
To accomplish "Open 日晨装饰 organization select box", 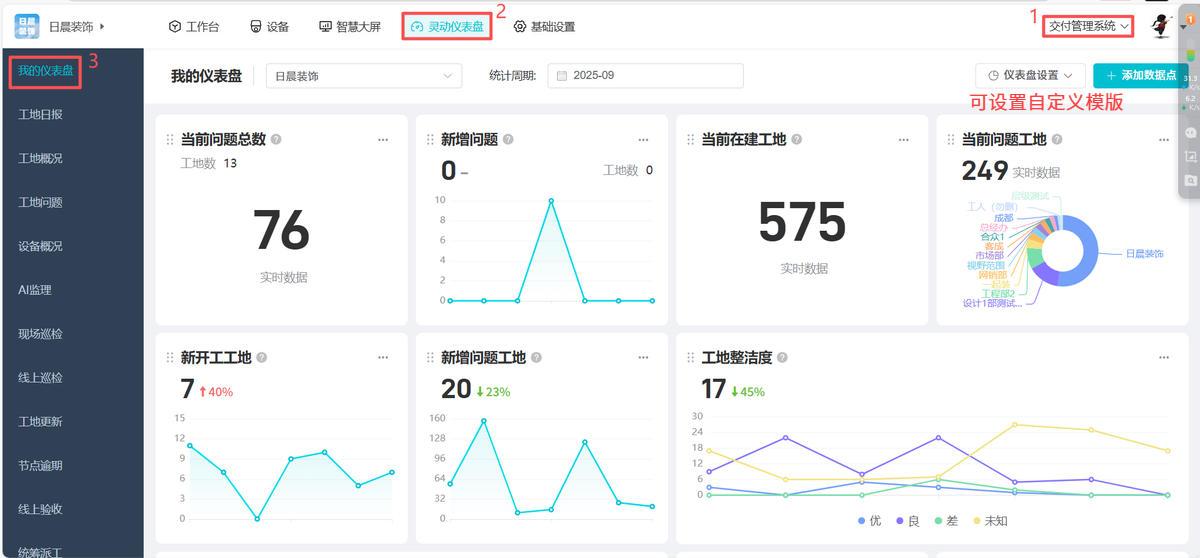I will coord(363,76).
